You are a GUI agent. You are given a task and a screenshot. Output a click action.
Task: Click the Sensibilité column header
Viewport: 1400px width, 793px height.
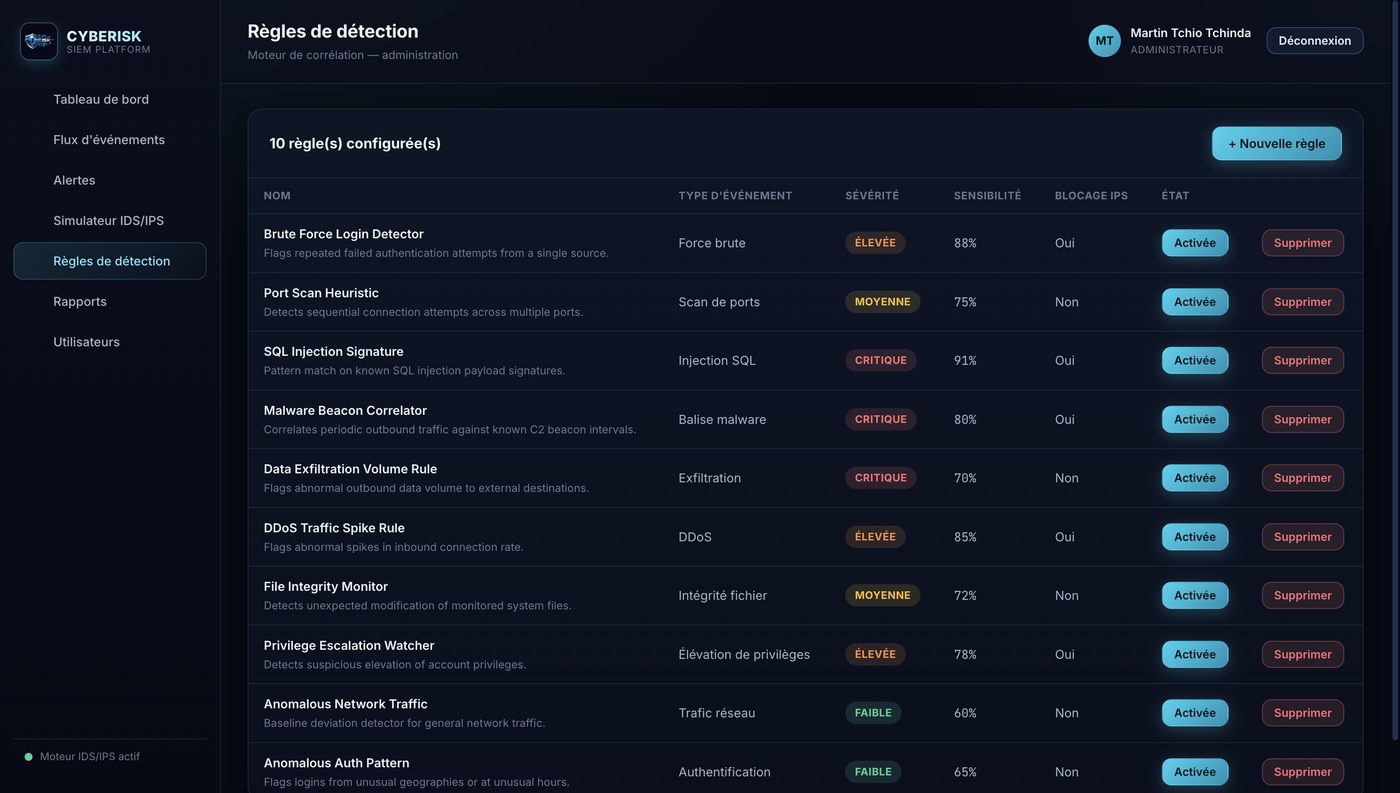[988, 196]
